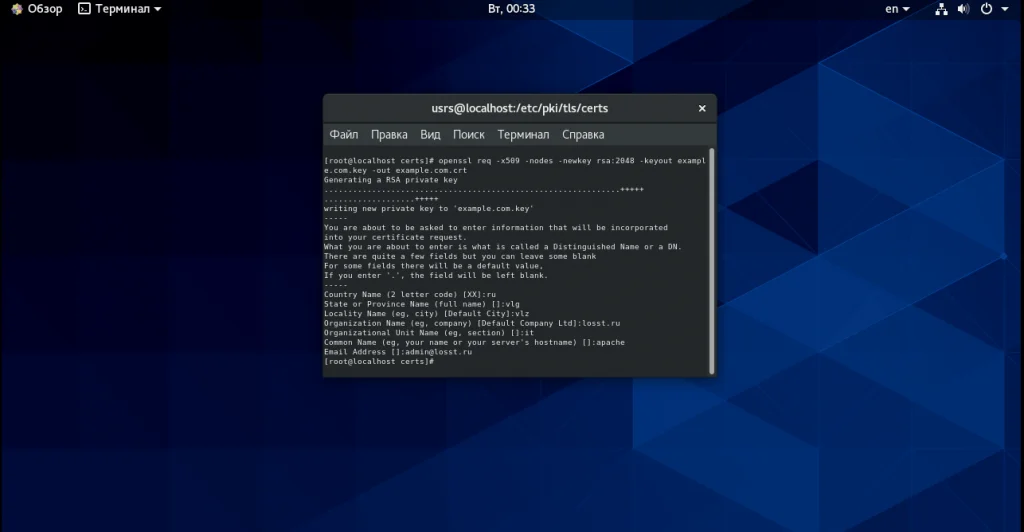The height and width of the screenshot is (532, 1024).
Task: Open the en keyboard layout dropdown
Action: [x=897, y=9]
